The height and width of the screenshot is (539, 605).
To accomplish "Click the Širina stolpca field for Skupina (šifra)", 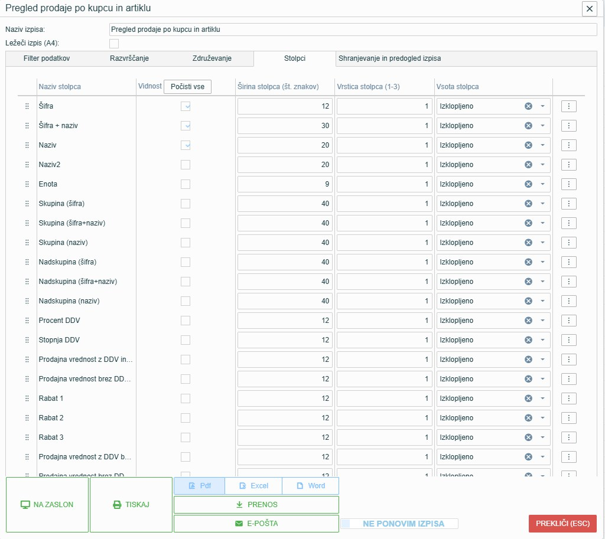I will point(285,204).
